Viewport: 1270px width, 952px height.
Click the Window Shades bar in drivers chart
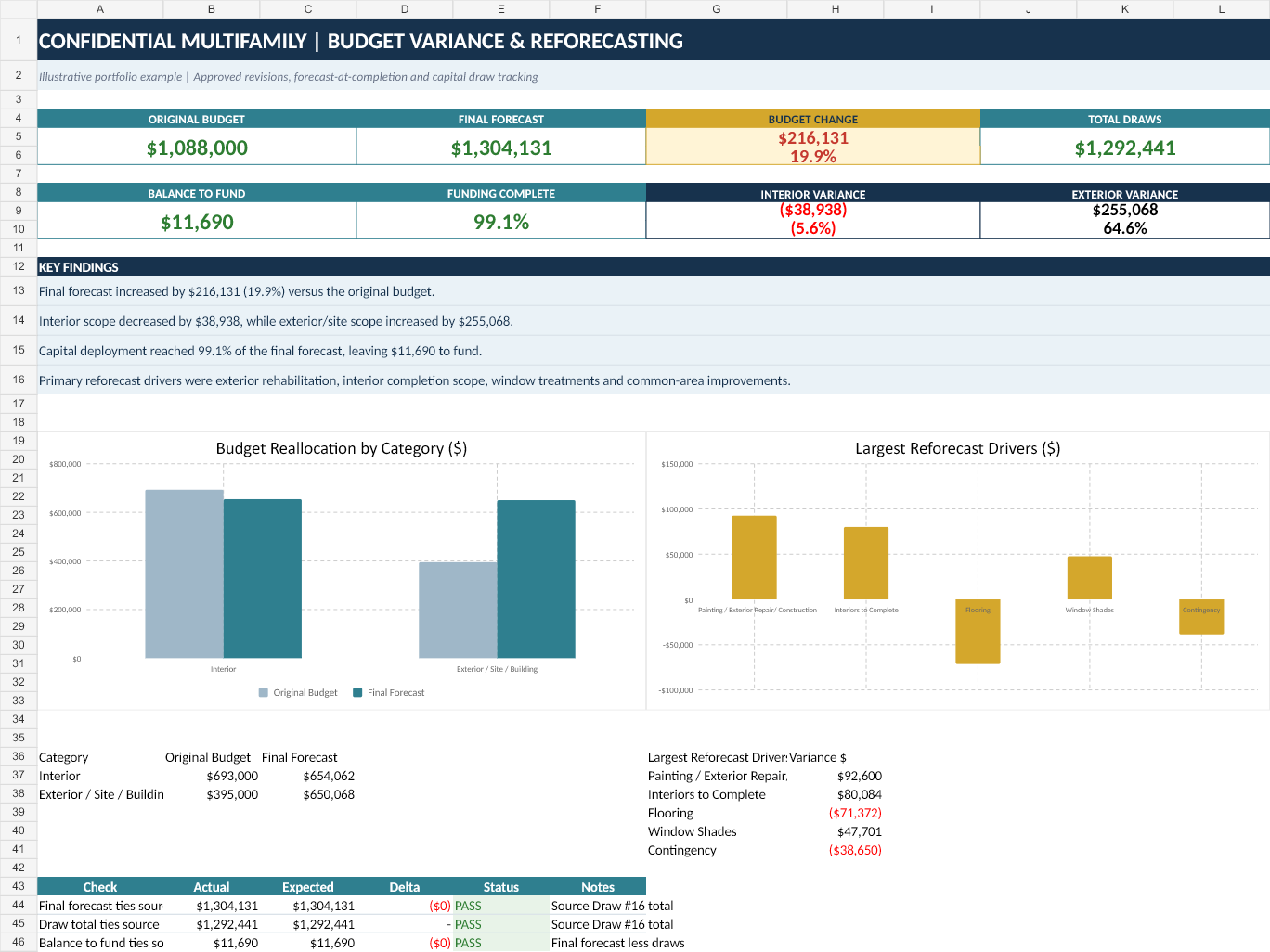pyautogui.click(x=1090, y=578)
